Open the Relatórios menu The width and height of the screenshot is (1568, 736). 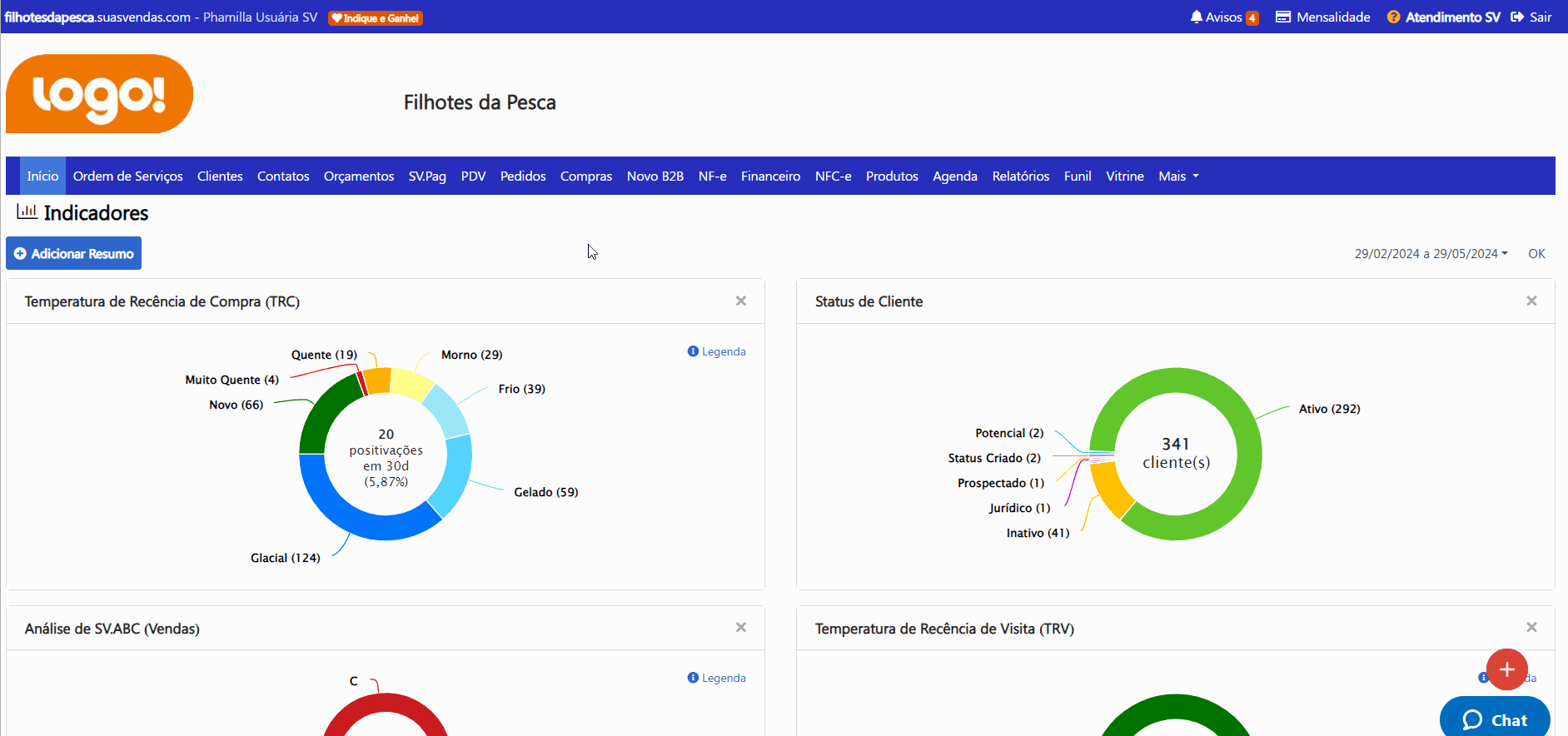(x=1021, y=176)
